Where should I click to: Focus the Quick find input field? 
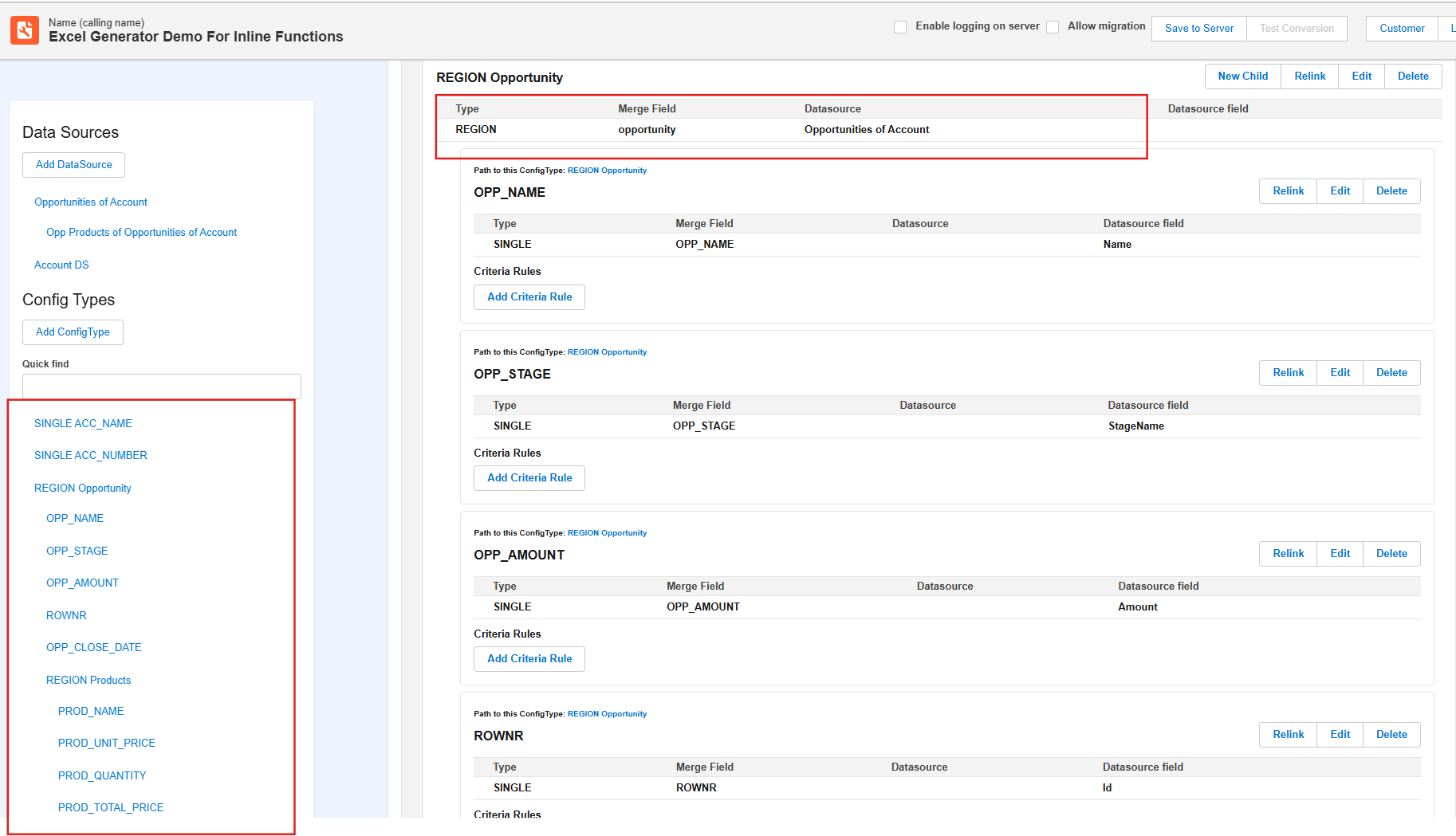click(x=162, y=387)
